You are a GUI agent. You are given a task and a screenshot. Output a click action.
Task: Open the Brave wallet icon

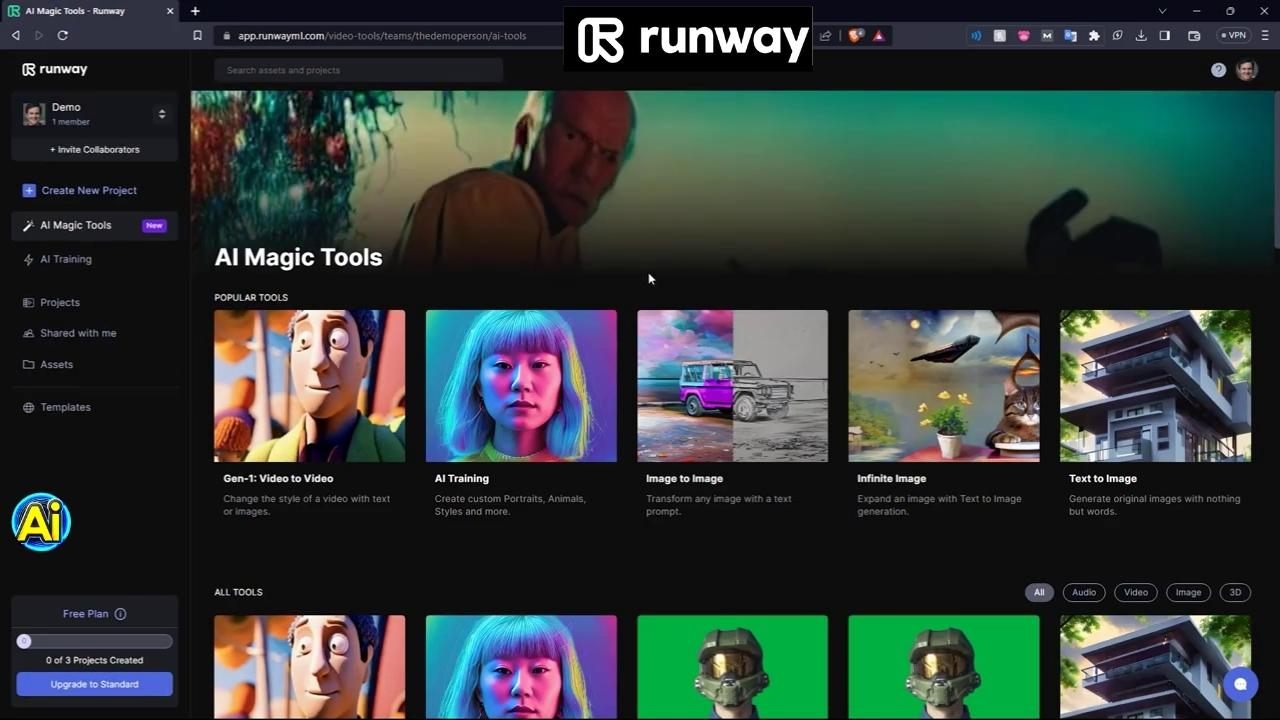(1194, 35)
